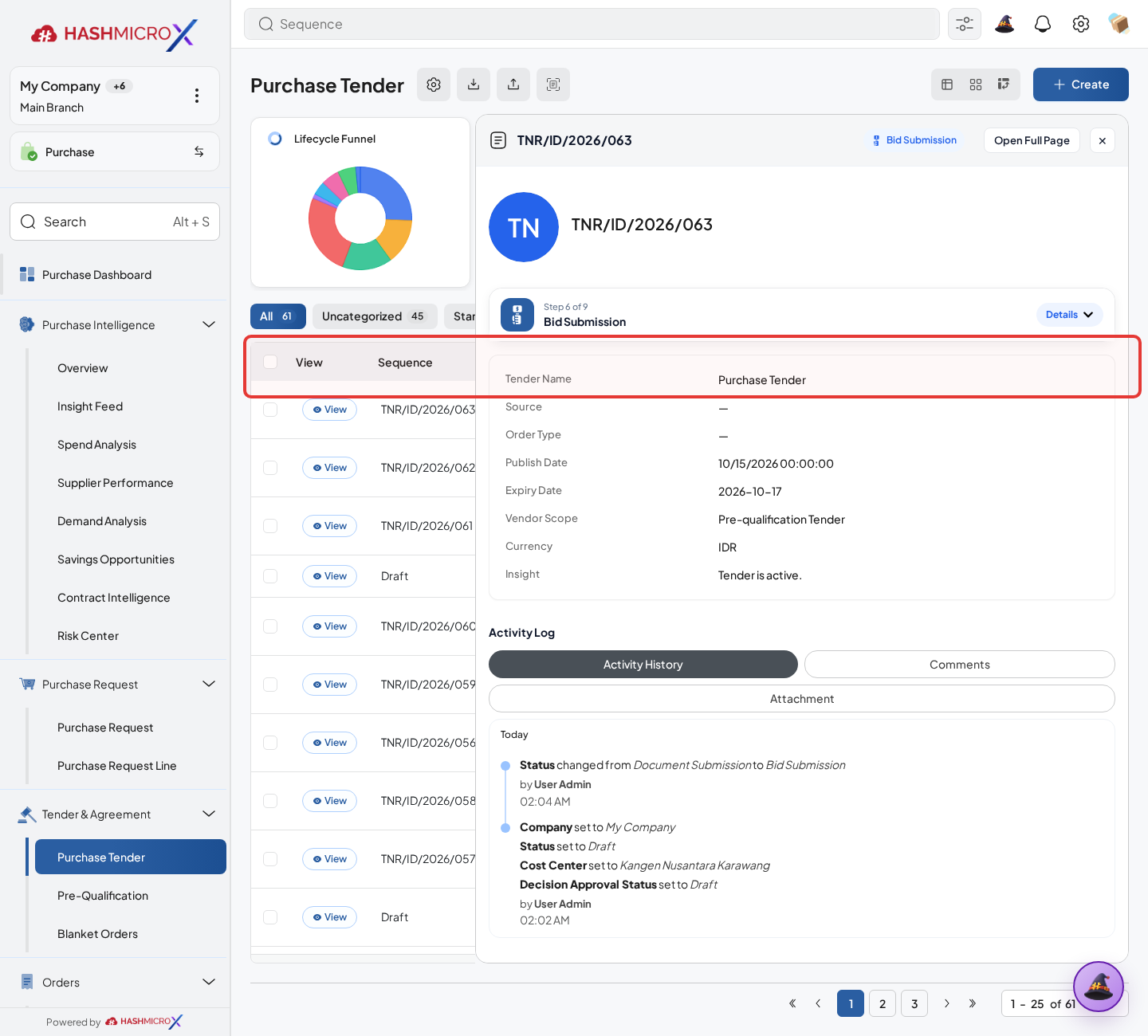1148x1036 pixels.
Task: Open the notification bell
Action: 1043,24
